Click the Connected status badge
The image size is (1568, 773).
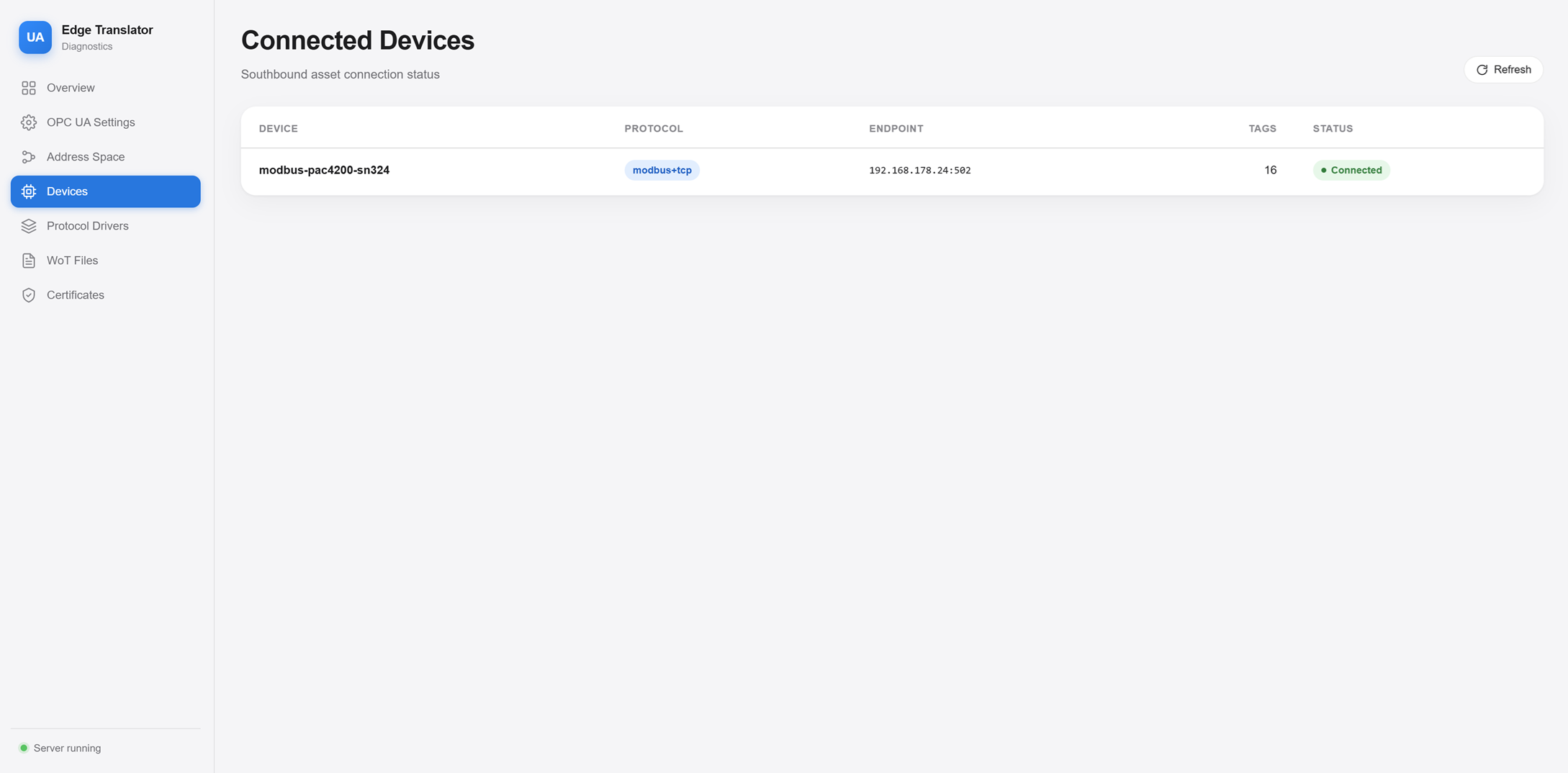click(x=1351, y=170)
